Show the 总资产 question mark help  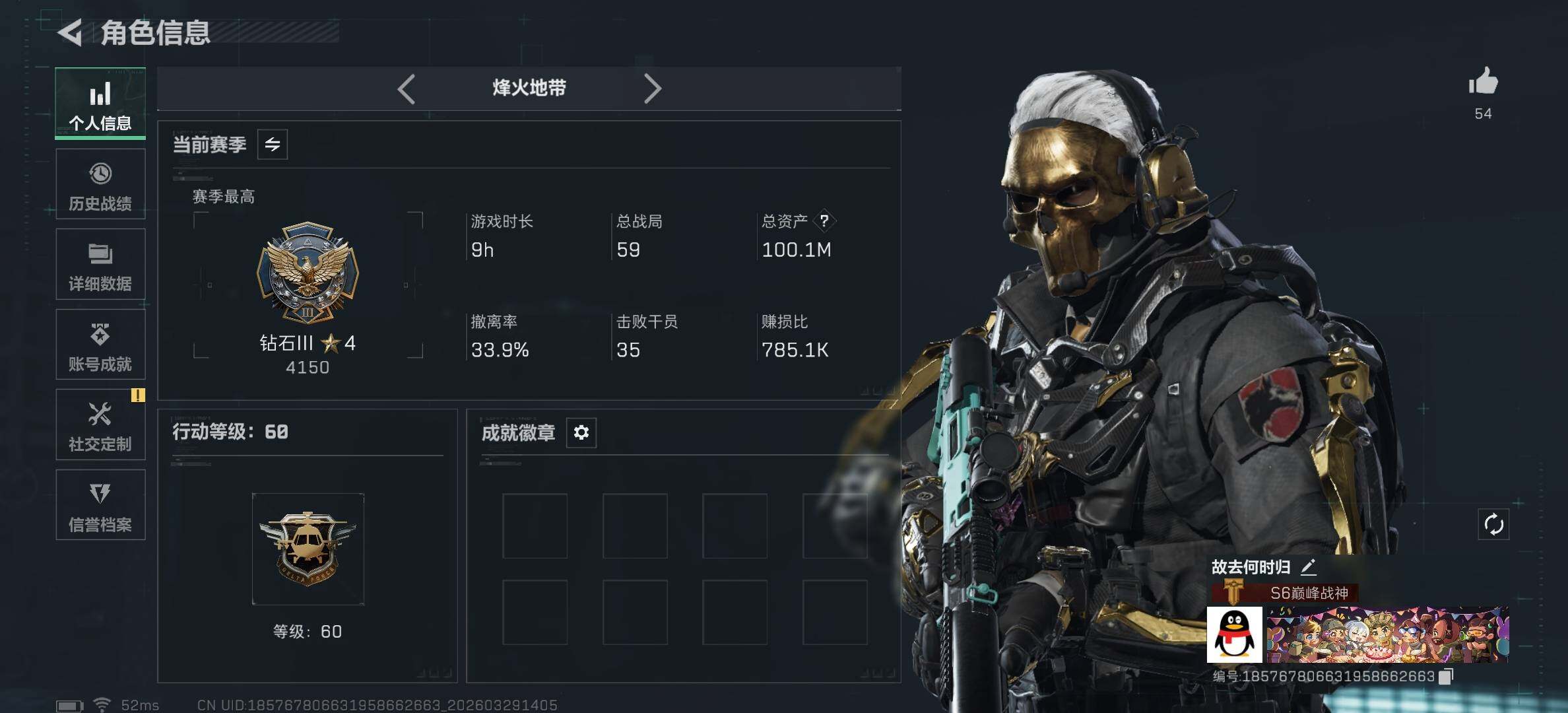pos(824,221)
